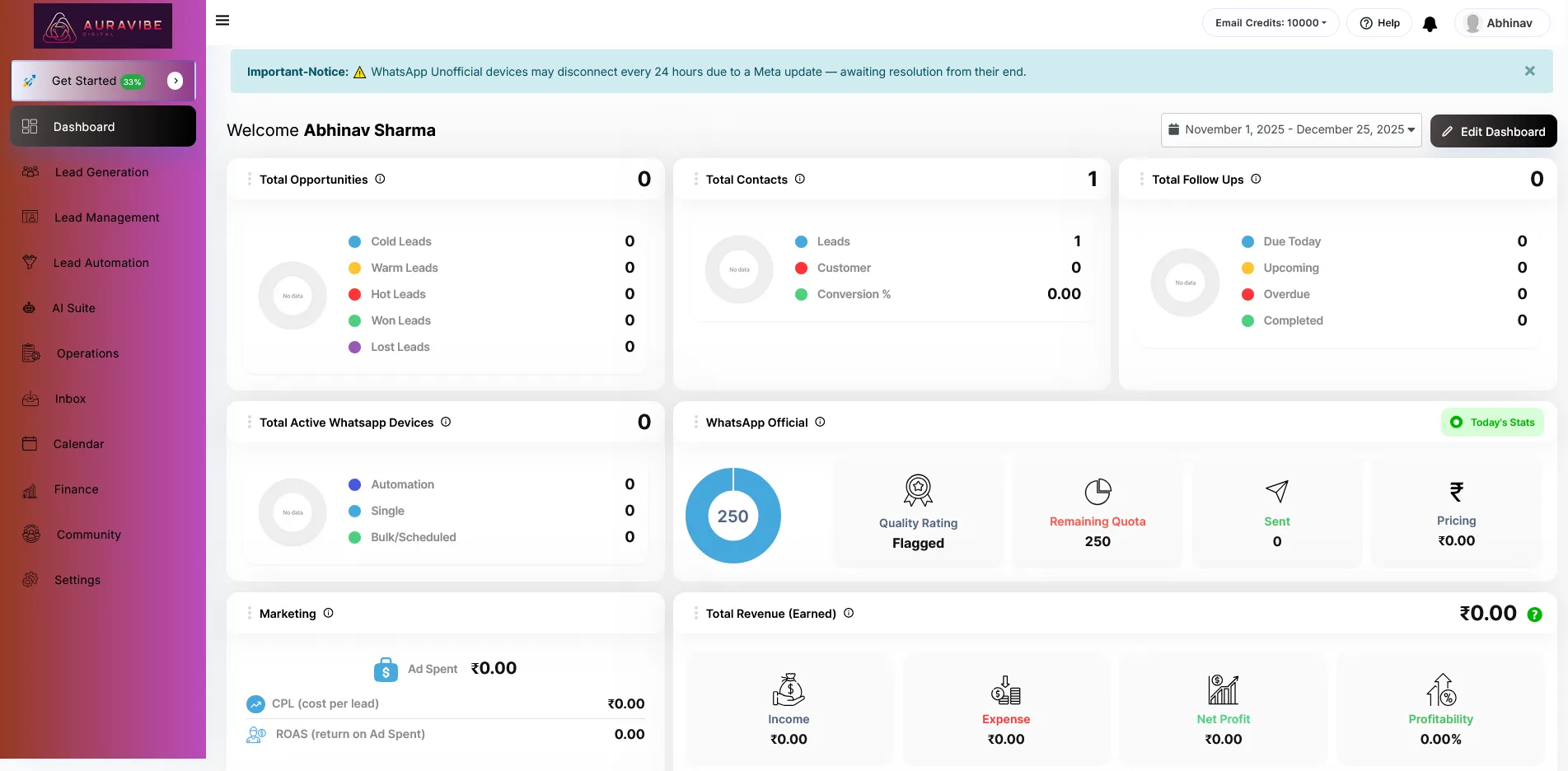1568x771 pixels.
Task: Click the Quality Rating badge icon
Action: 918,490
